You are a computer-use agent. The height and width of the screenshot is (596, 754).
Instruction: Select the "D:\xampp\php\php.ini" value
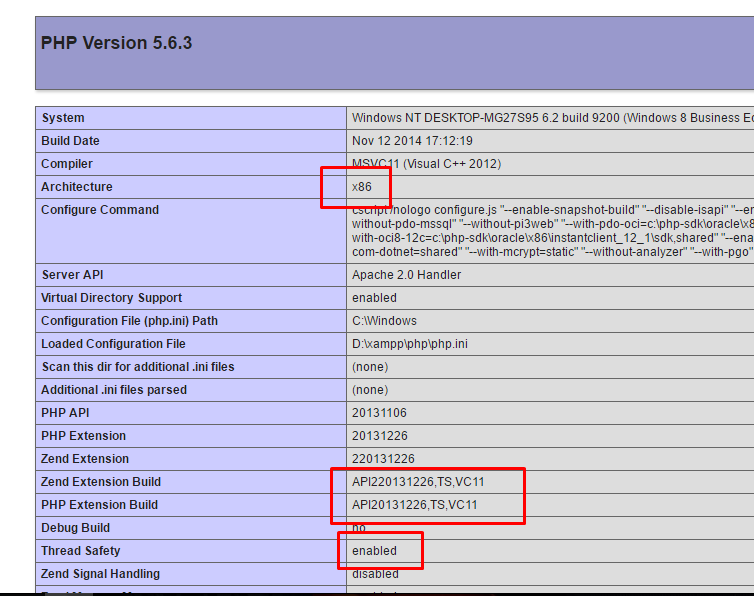tap(410, 344)
